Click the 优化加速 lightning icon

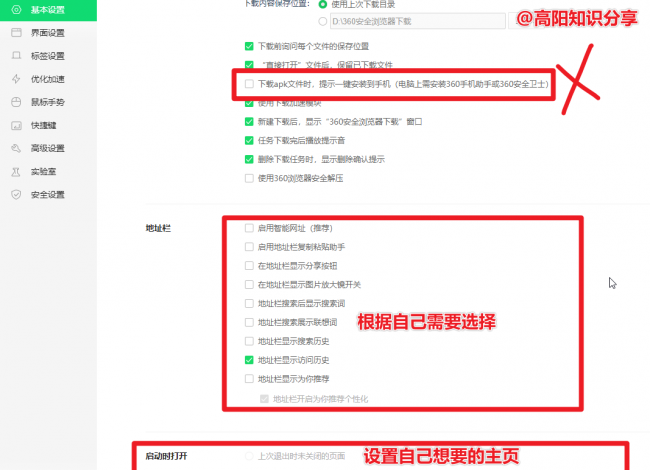click(16, 79)
